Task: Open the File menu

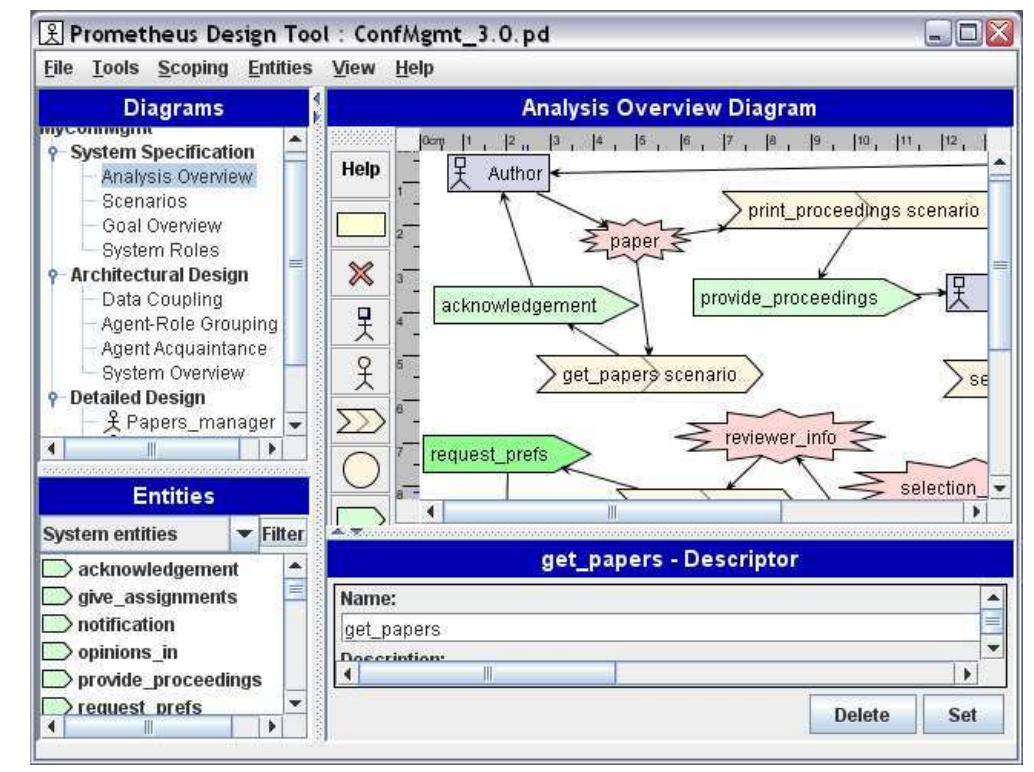Action: pos(58,68)
